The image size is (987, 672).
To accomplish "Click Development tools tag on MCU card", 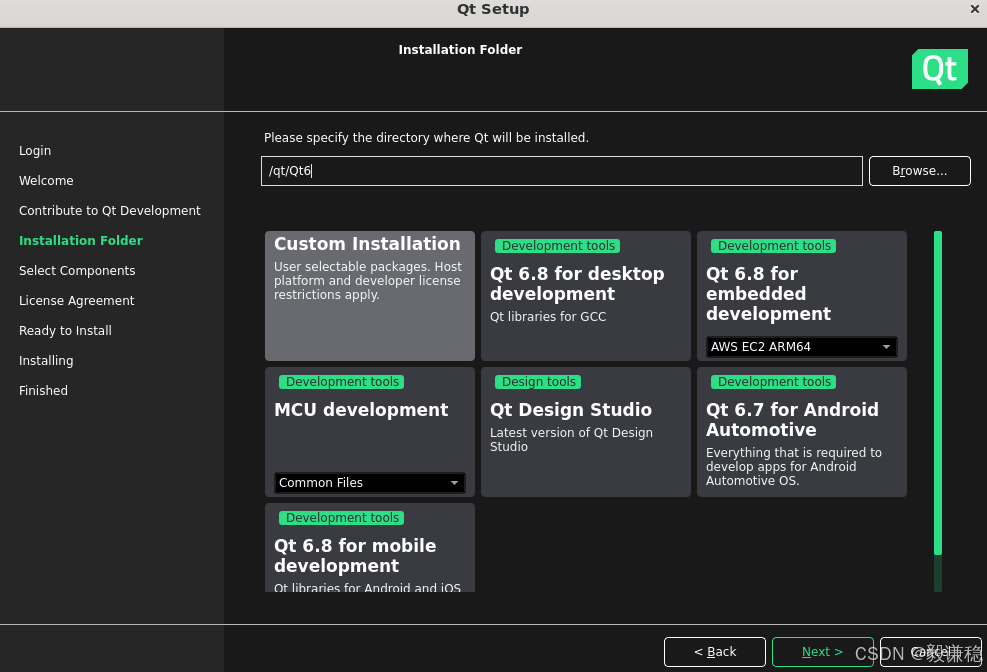I will tap(342, 382).
